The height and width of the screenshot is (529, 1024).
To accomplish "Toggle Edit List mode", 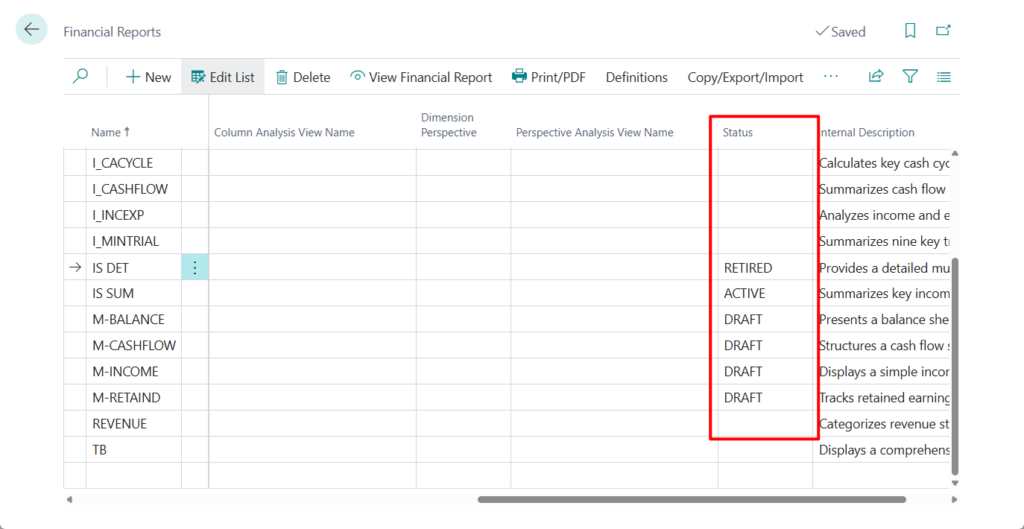I will [222, 77].
